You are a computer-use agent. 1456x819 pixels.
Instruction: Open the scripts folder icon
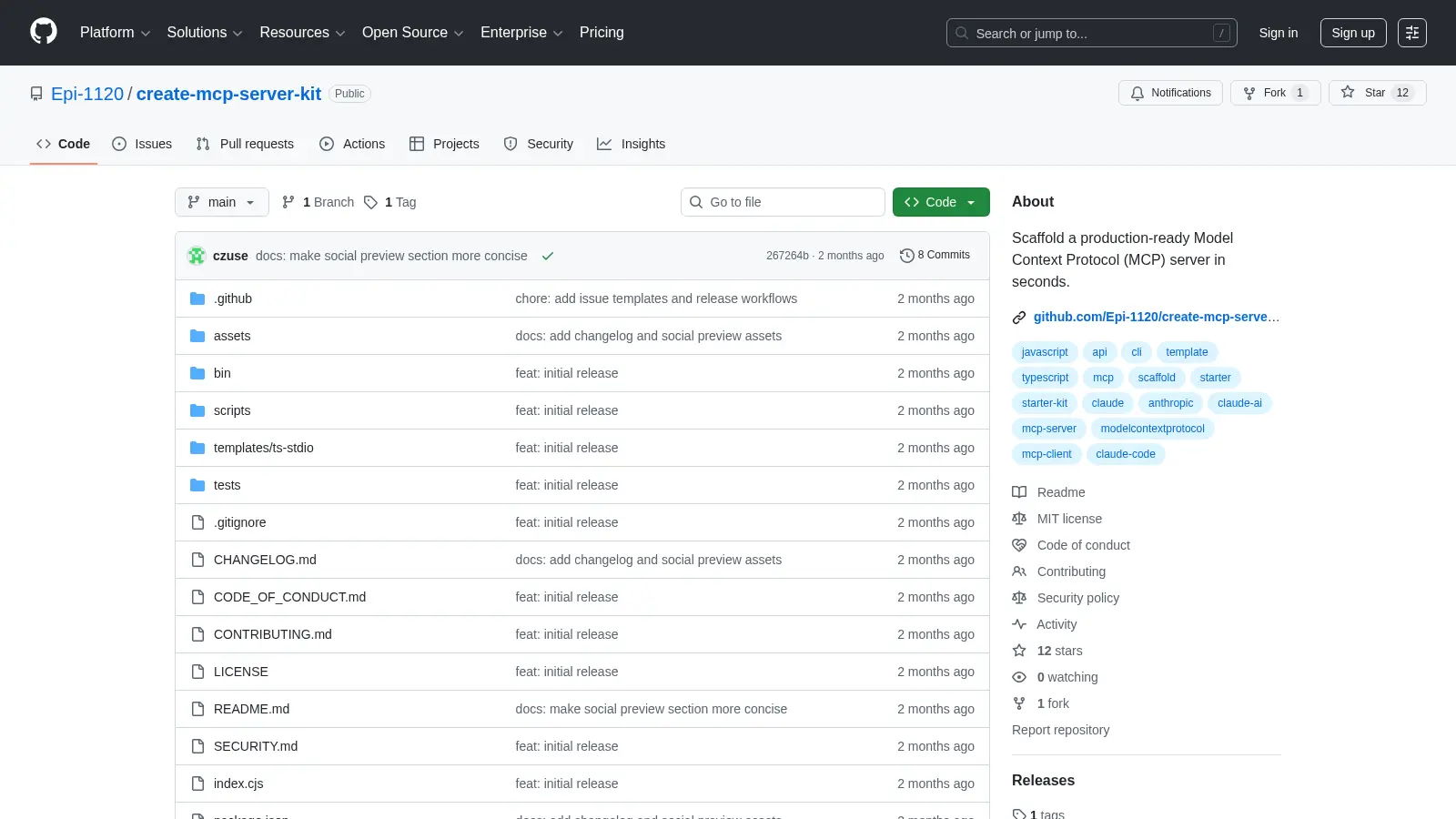click(197, 410)
